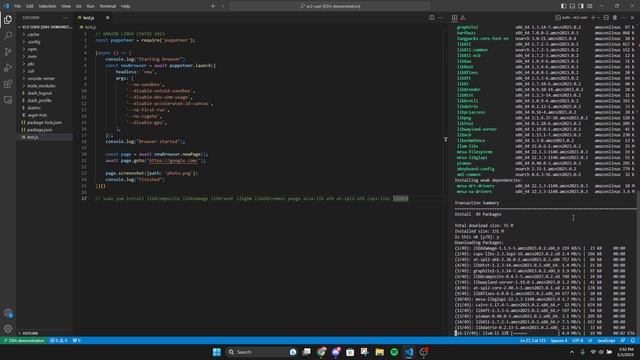Click the go forward arrow in title bar
This screenshot has height=360, width=640.
click(223, 6)
